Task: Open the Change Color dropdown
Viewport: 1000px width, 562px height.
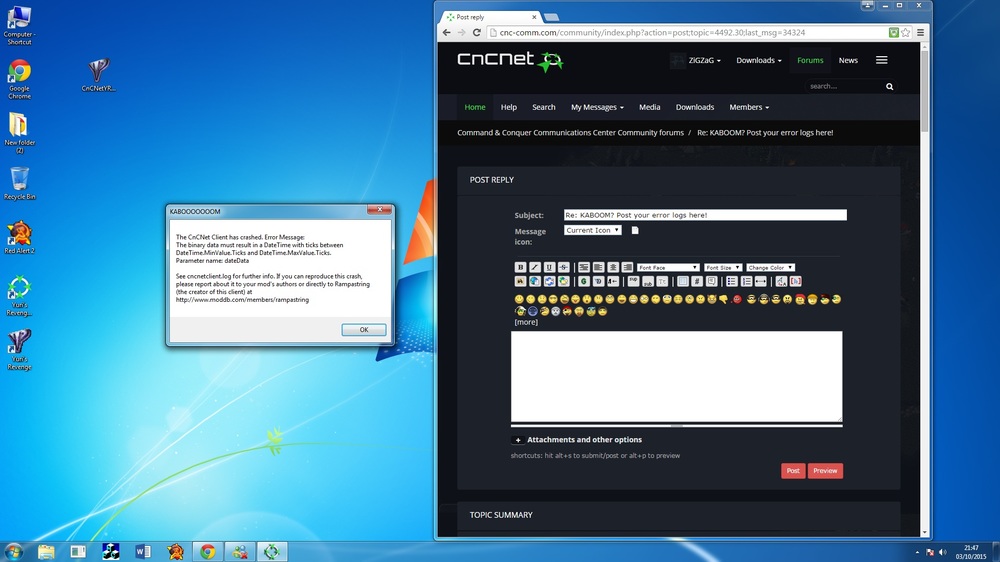Action: pos(770,268)
